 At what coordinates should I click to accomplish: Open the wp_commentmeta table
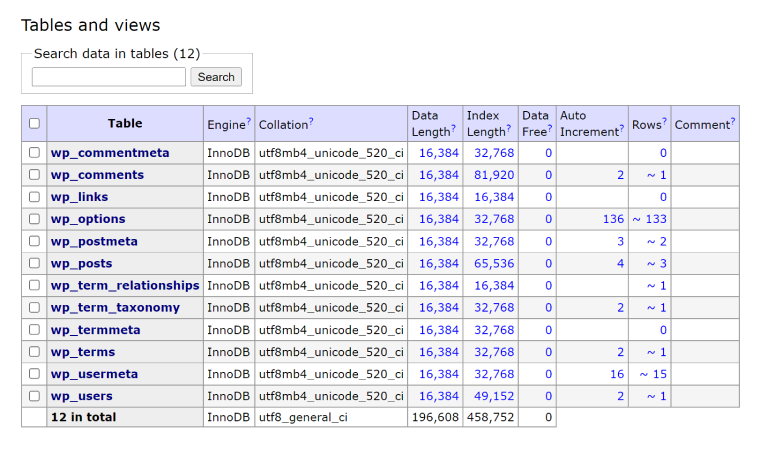coord(110,153)
